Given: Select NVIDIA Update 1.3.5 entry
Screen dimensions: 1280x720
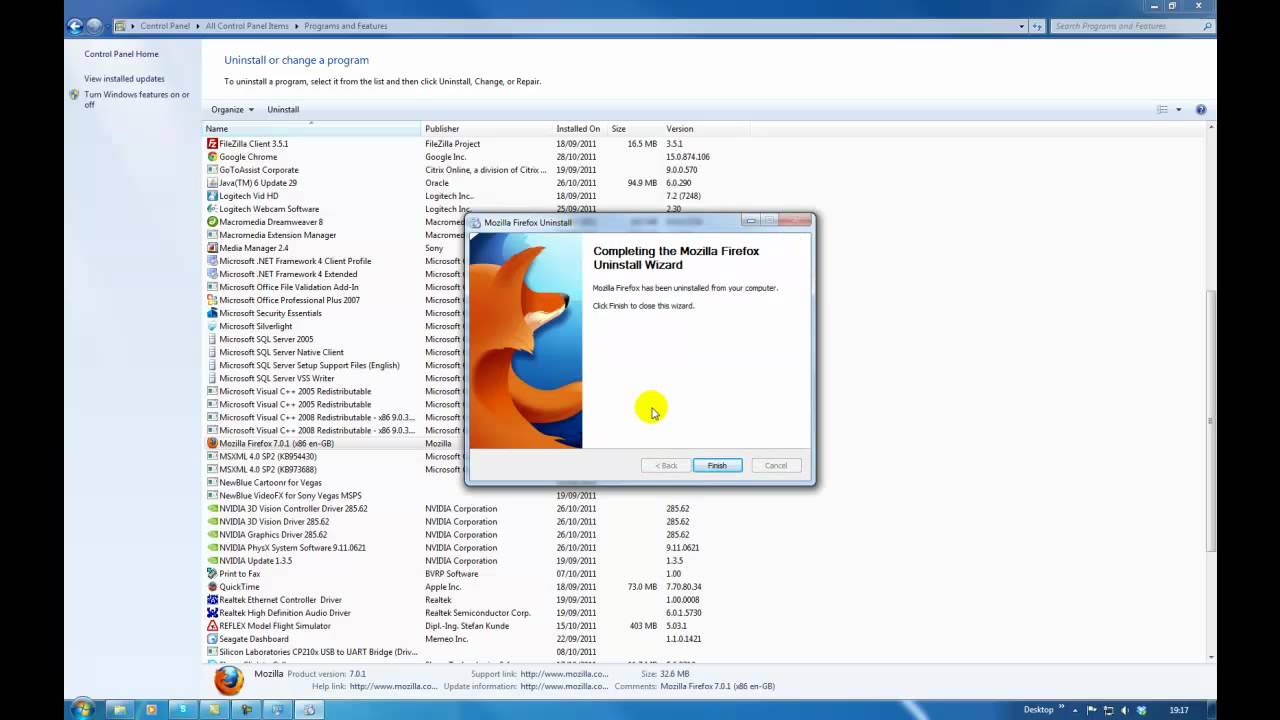Looking at the screenshot, I should pyautogui.click(x=255, y=561).
